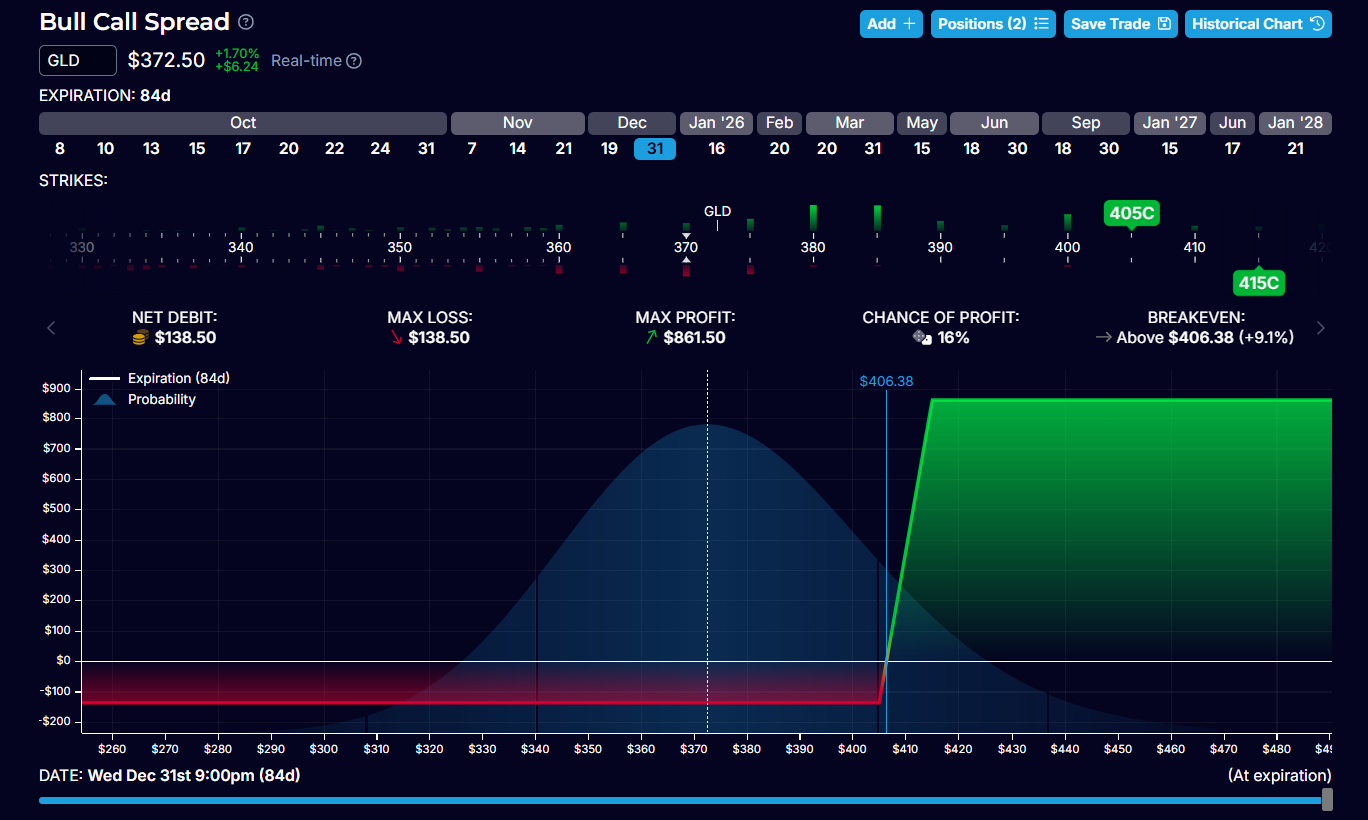Open the Historical Chart
This screenshot has width=1368, height=820.
(1257, 24)
